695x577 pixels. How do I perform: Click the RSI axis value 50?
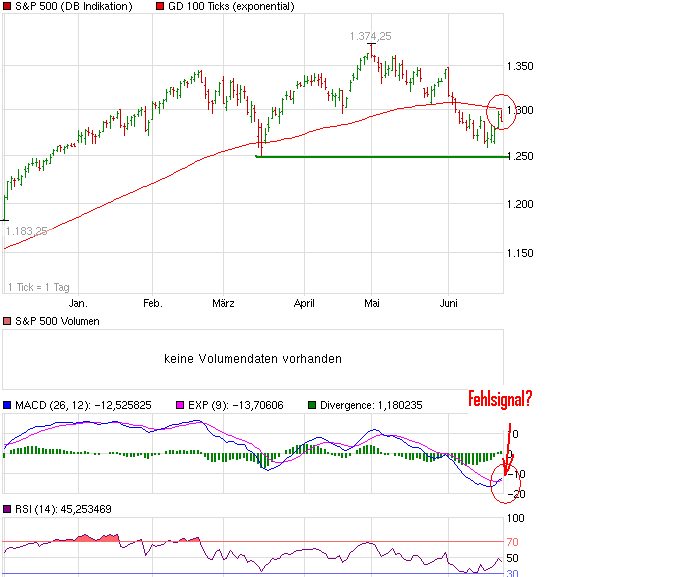point(513,558)
